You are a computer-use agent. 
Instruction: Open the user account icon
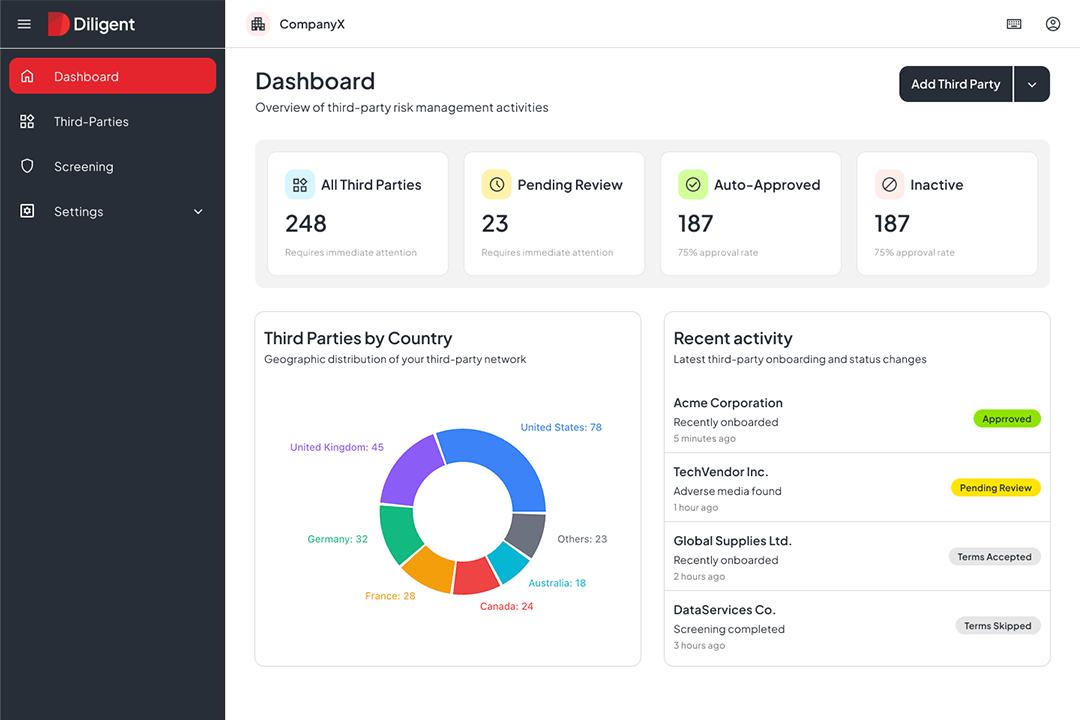point(1052,23)
